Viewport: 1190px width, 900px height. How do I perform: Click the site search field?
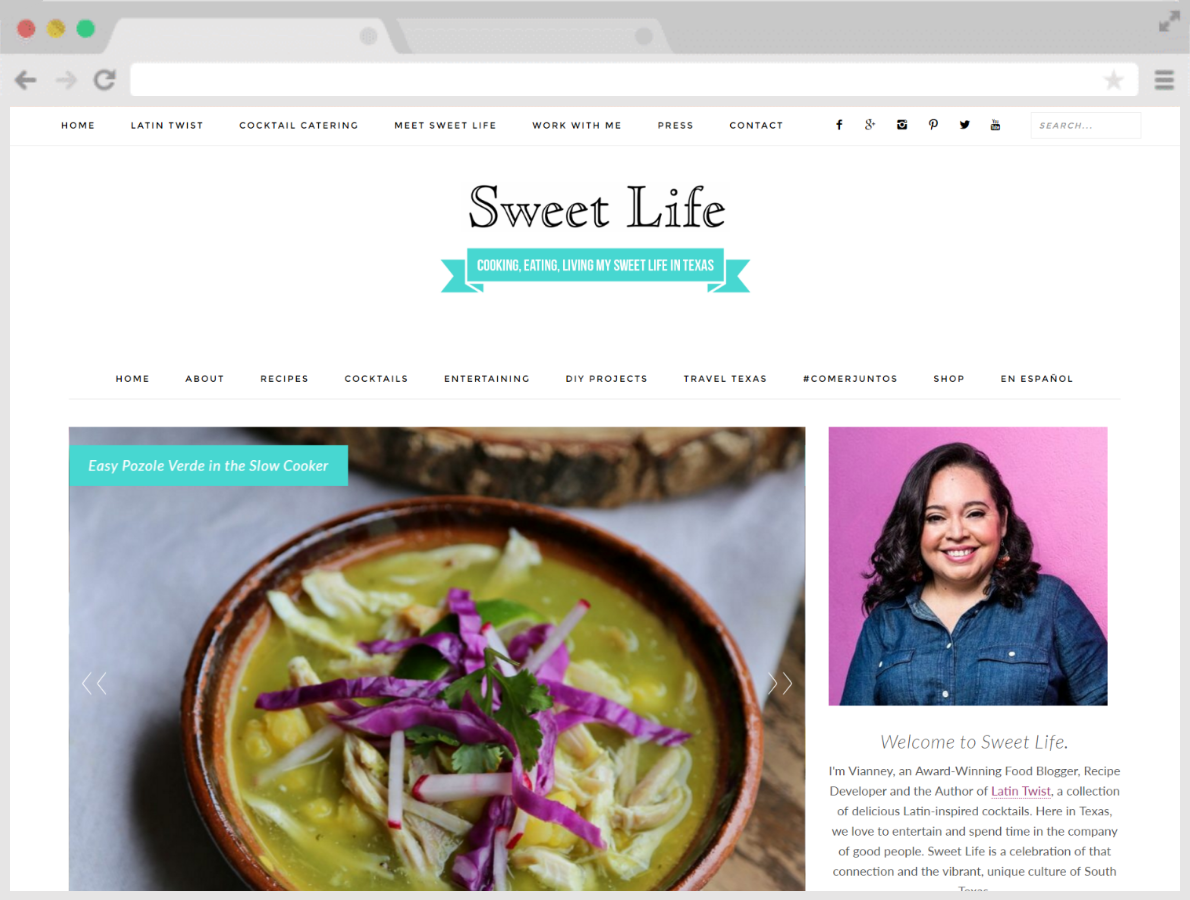(x=1085, y=125)
